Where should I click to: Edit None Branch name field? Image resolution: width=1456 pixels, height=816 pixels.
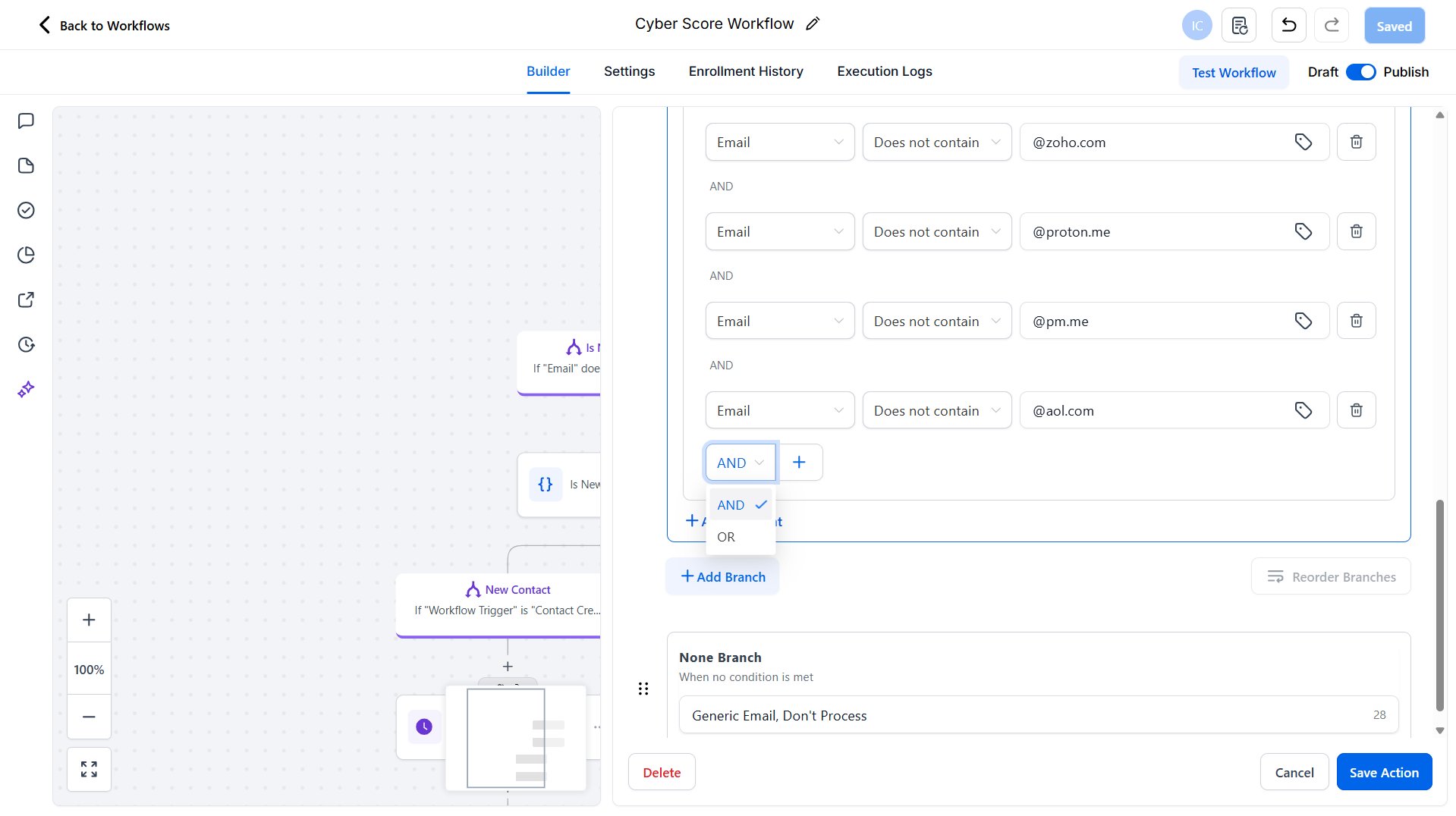(x=1038, y=715)
